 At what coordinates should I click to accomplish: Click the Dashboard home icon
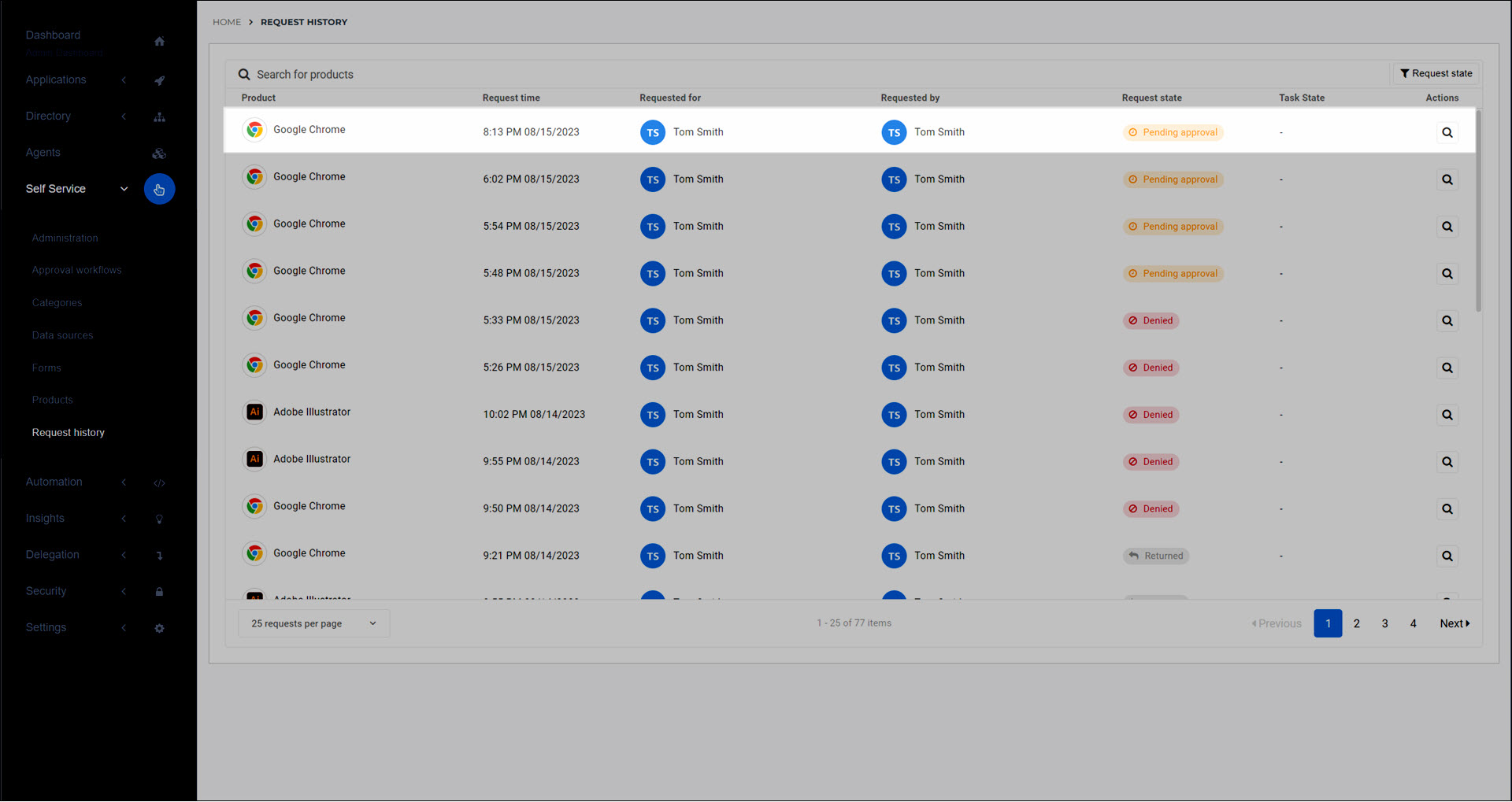pyautogui.click(x=159, y=41)
